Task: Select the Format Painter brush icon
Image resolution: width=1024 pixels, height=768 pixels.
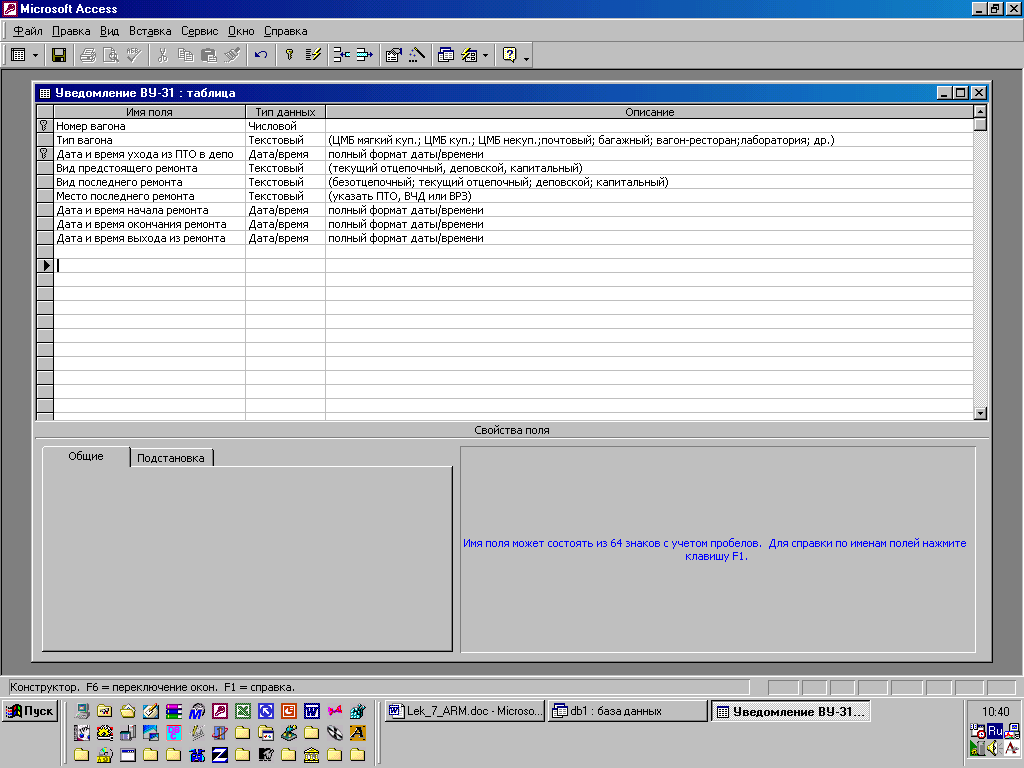Action: [x=232, y=56]
